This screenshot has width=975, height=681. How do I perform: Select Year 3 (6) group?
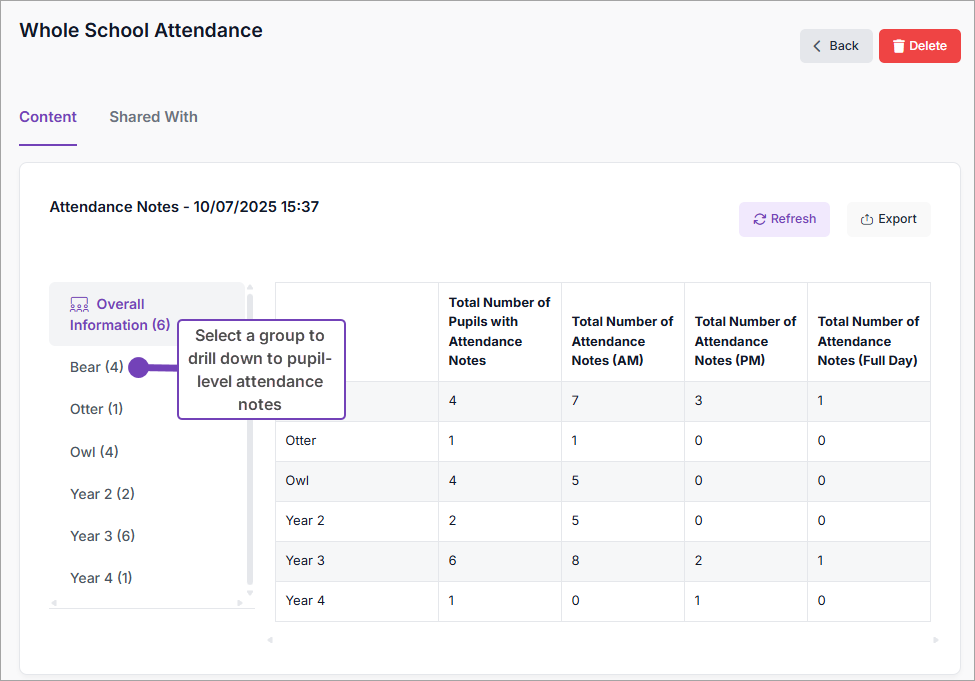(x=102, y=536)
